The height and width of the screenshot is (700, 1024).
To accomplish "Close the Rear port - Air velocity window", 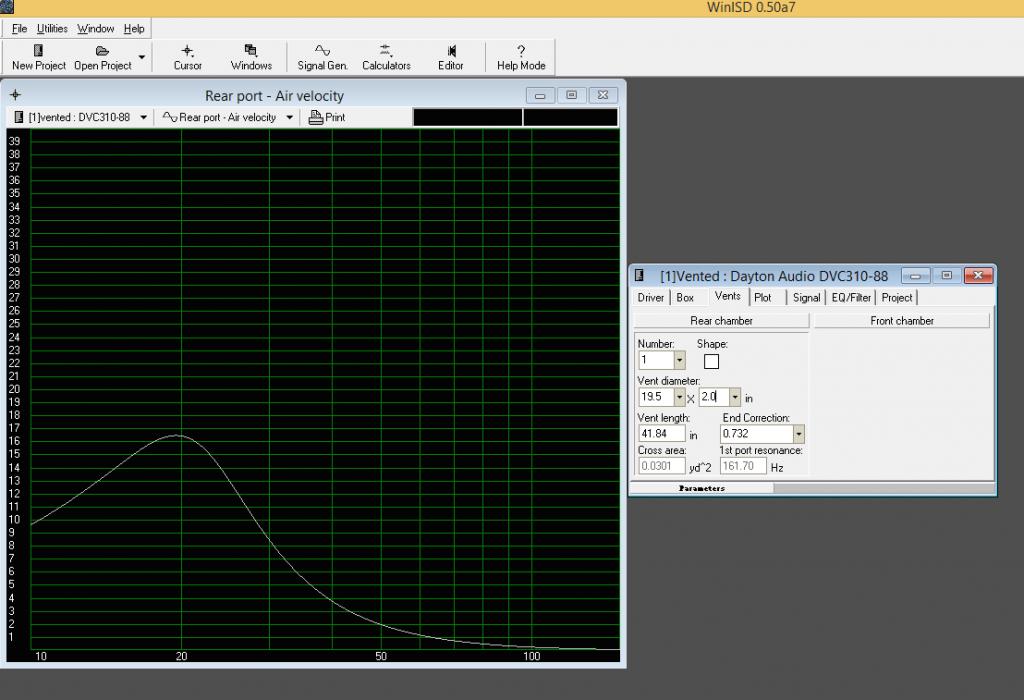I will click(x=603, y=95).
